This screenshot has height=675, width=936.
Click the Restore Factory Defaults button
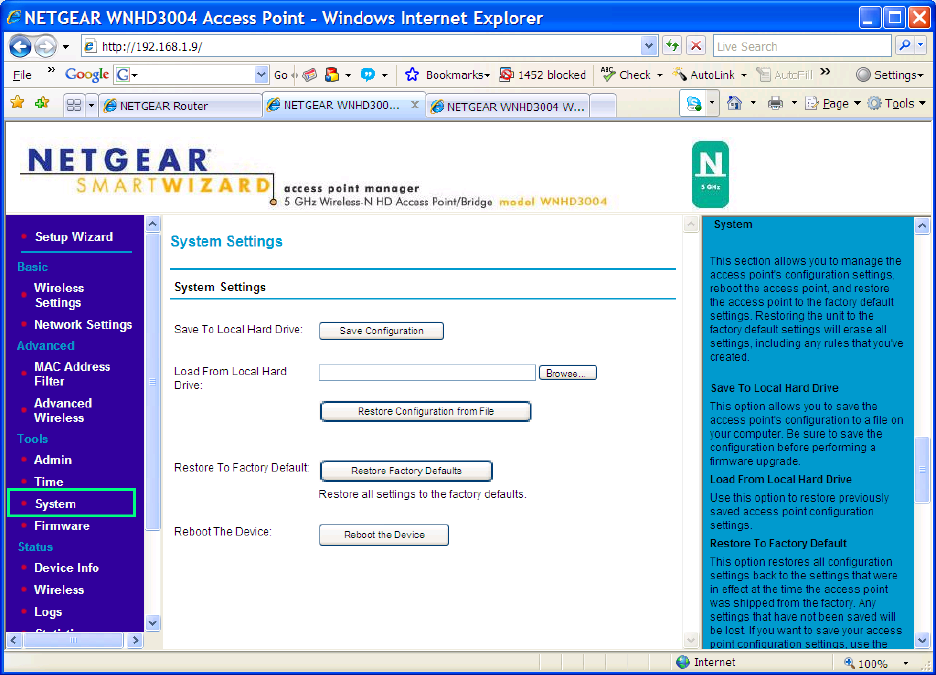point(406,471)
